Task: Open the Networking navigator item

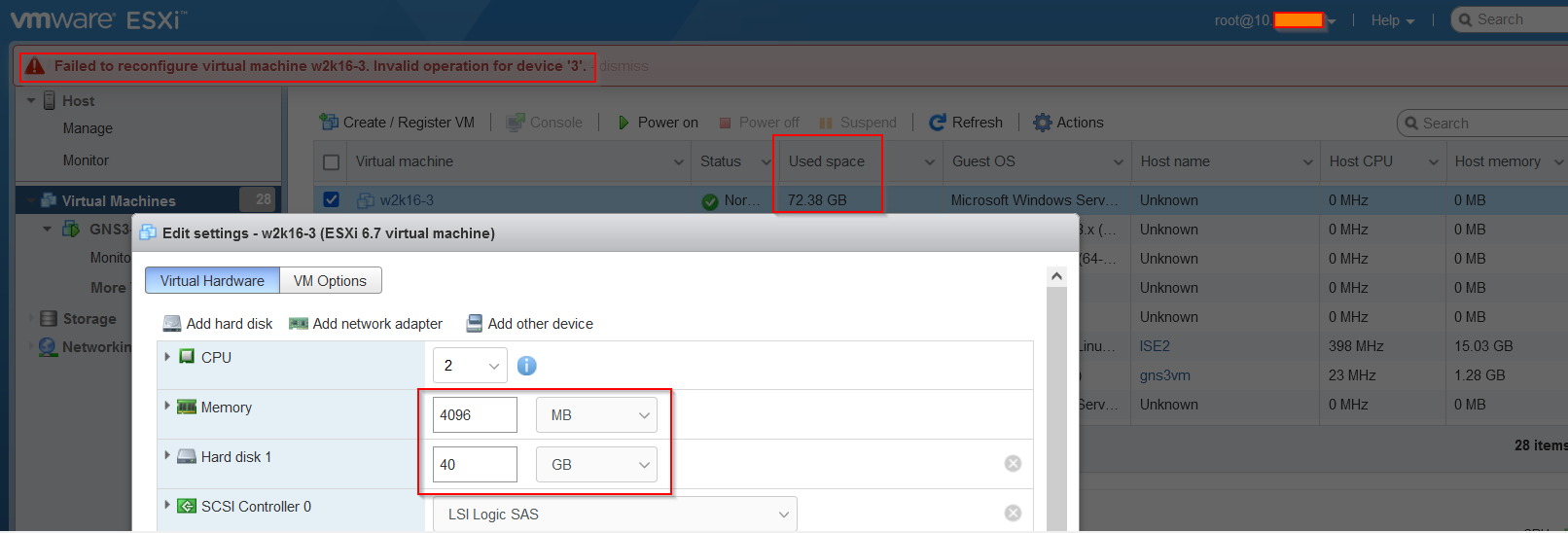Action: 96,347
